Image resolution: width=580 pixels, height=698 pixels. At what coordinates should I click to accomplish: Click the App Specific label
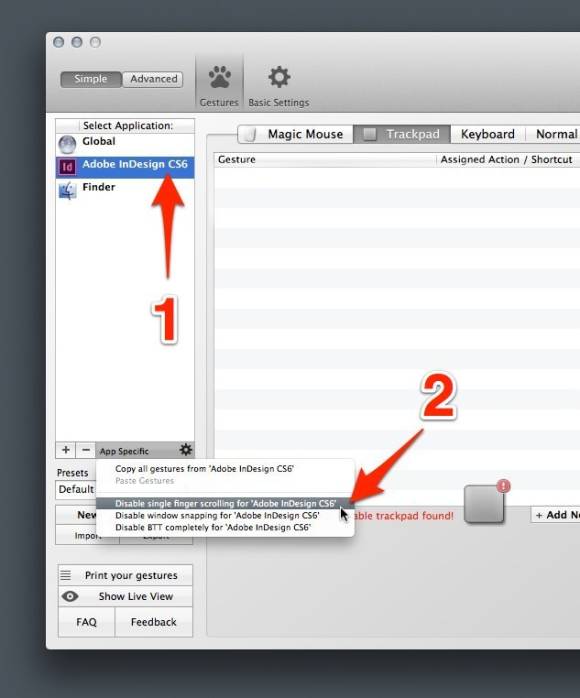click(x=124, y=451)
